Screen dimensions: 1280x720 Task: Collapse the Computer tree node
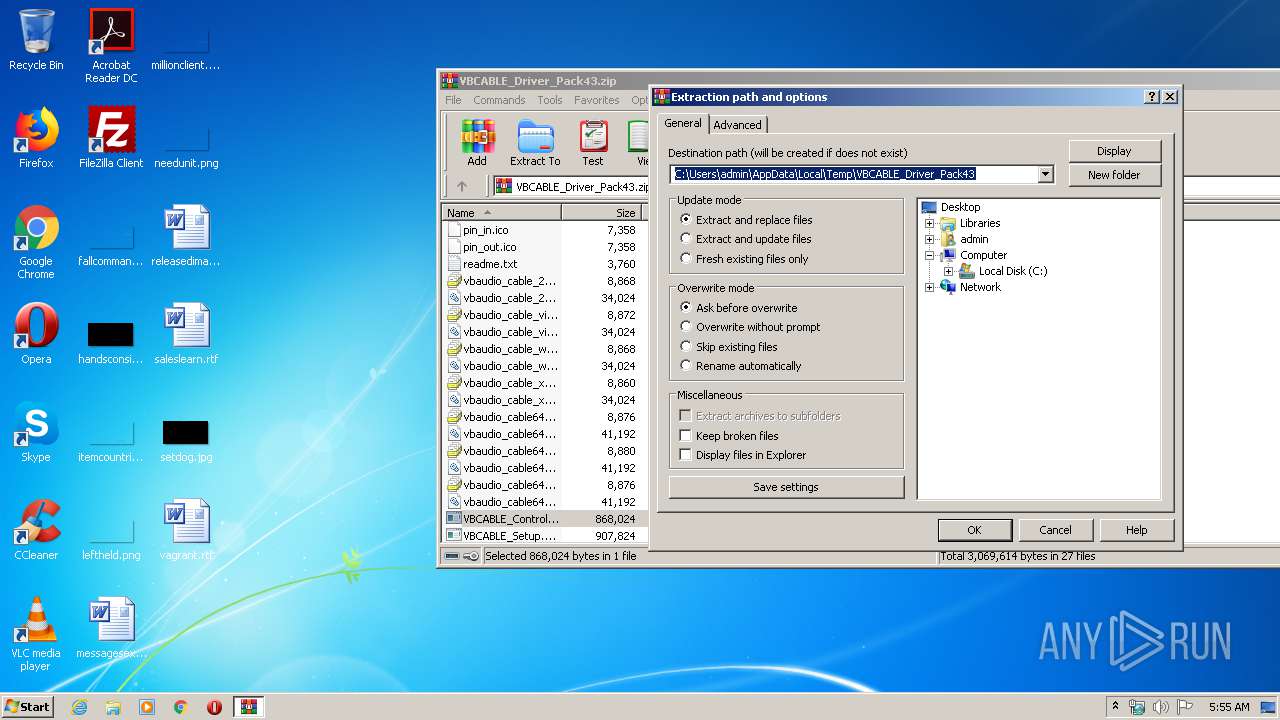pos(930,255)
